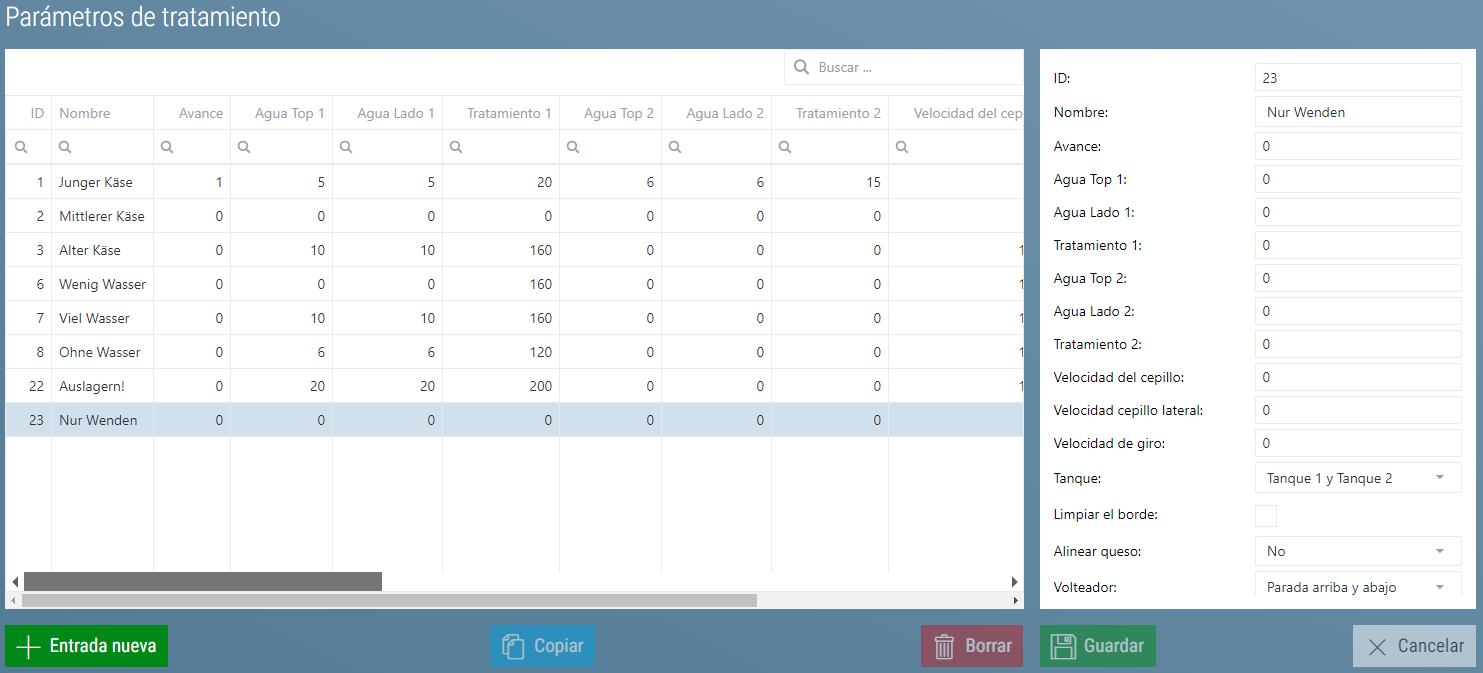Click the filter search icon under Avance column
The image size is (1483, 673).
point(167,147)
